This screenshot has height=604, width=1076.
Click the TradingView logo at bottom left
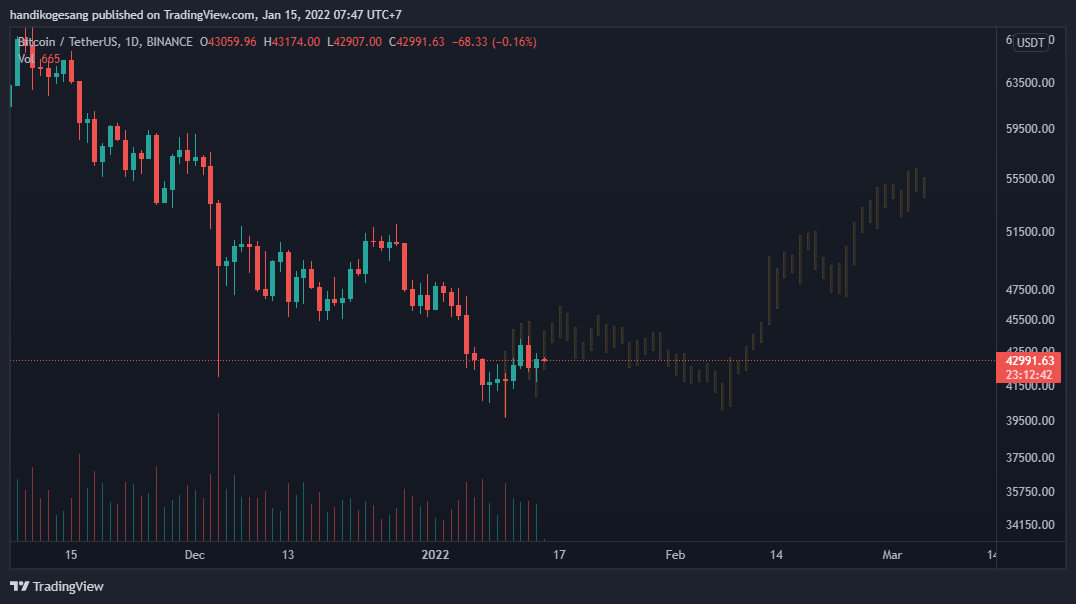(57, 586)
